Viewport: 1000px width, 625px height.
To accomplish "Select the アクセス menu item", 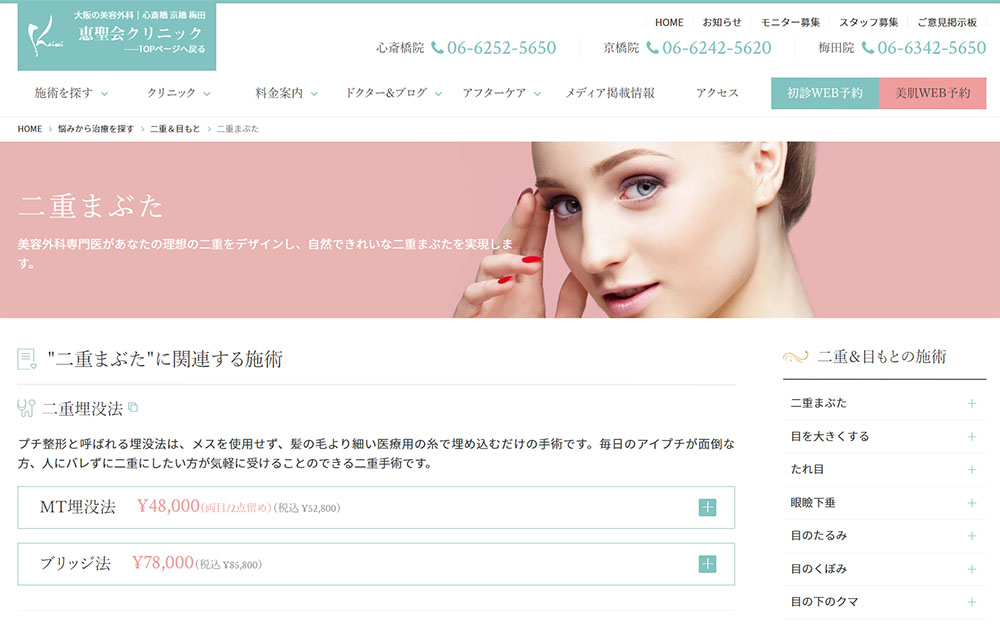I will pos(717,93).
